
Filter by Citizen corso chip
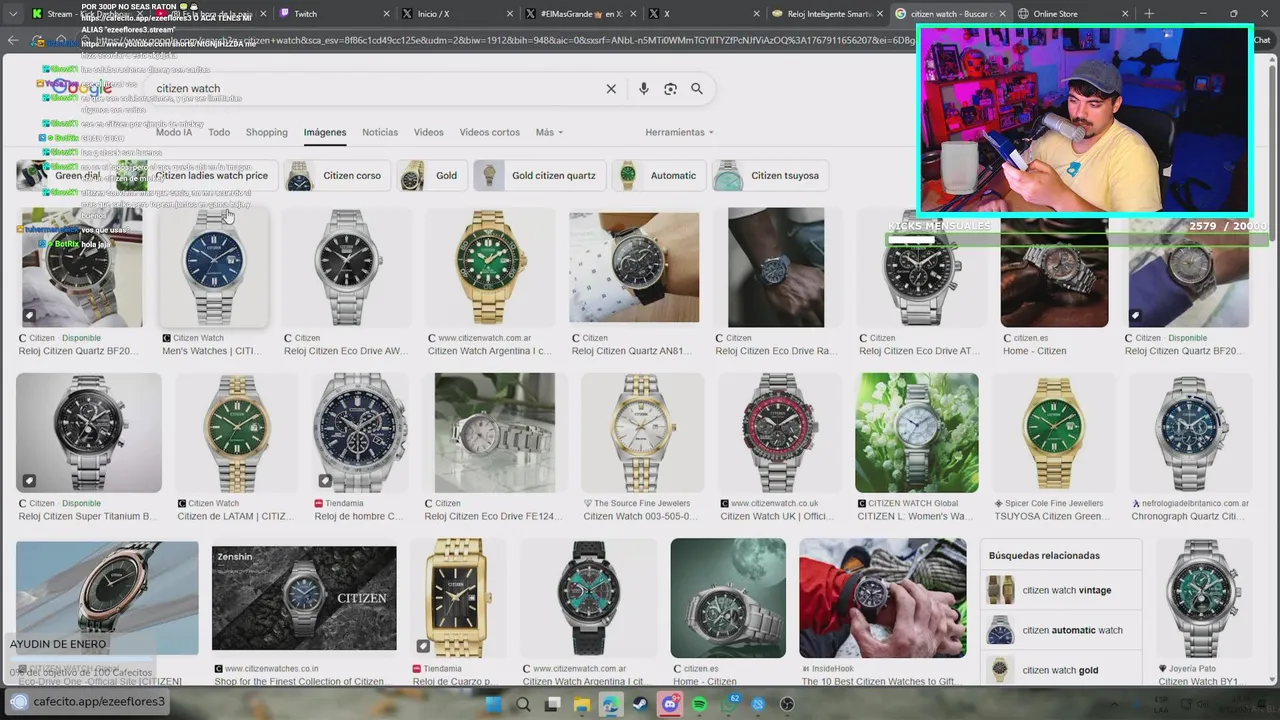(x=337, y=176)
